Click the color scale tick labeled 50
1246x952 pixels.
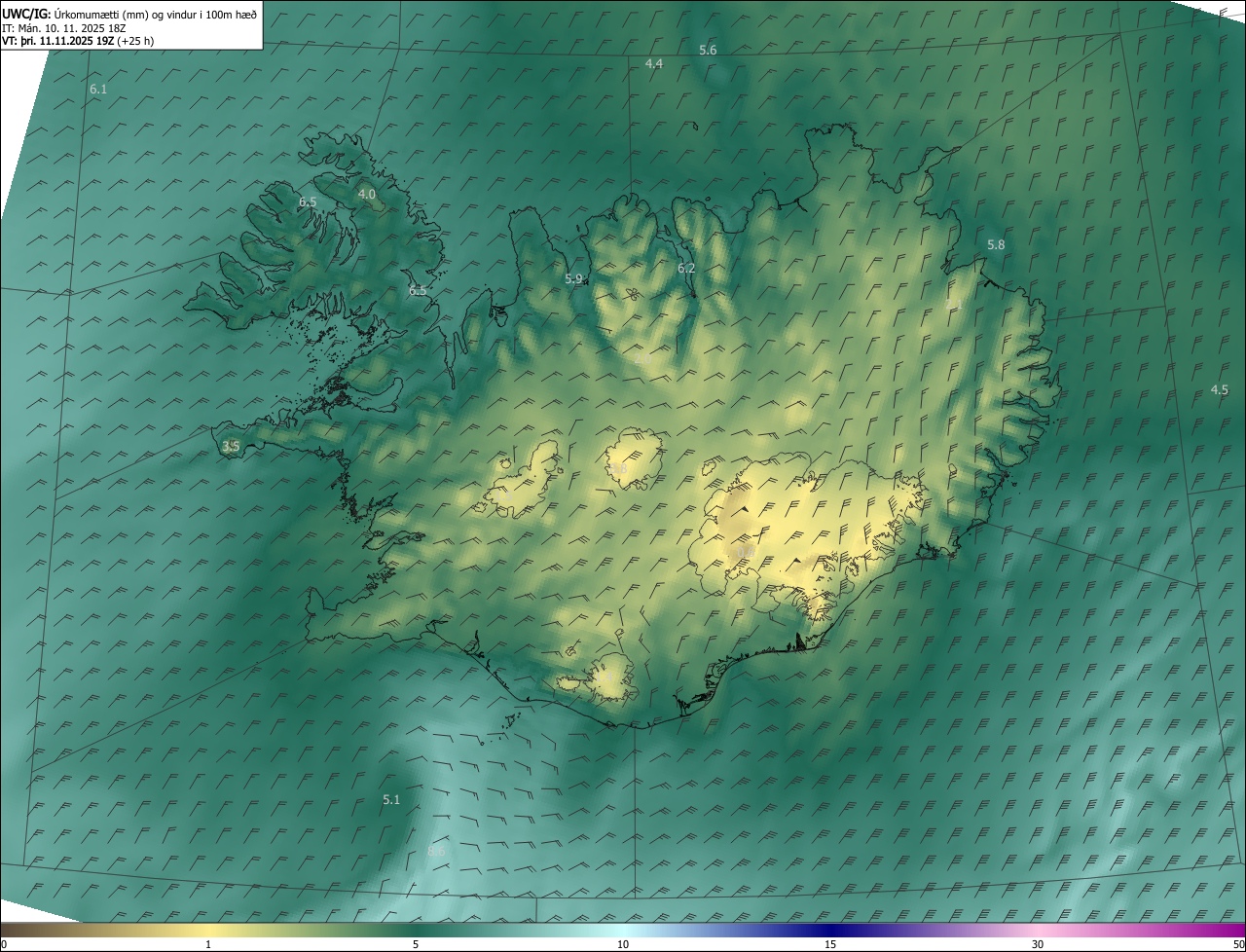coord(1238,944)
